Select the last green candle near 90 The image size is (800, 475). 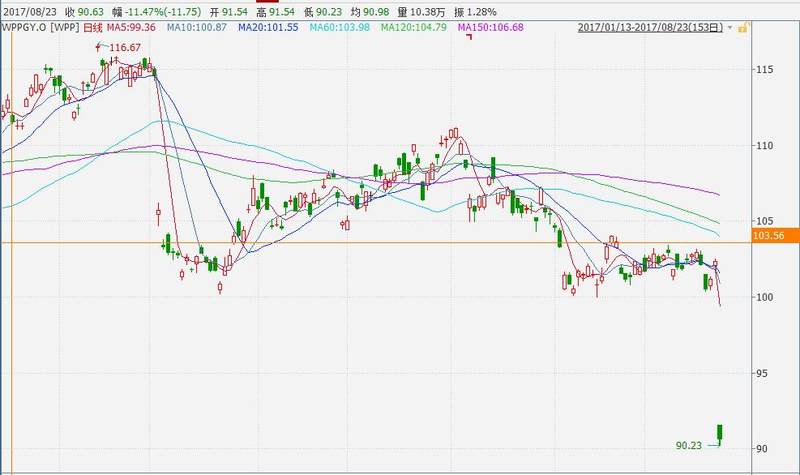[x=719, y=433]
